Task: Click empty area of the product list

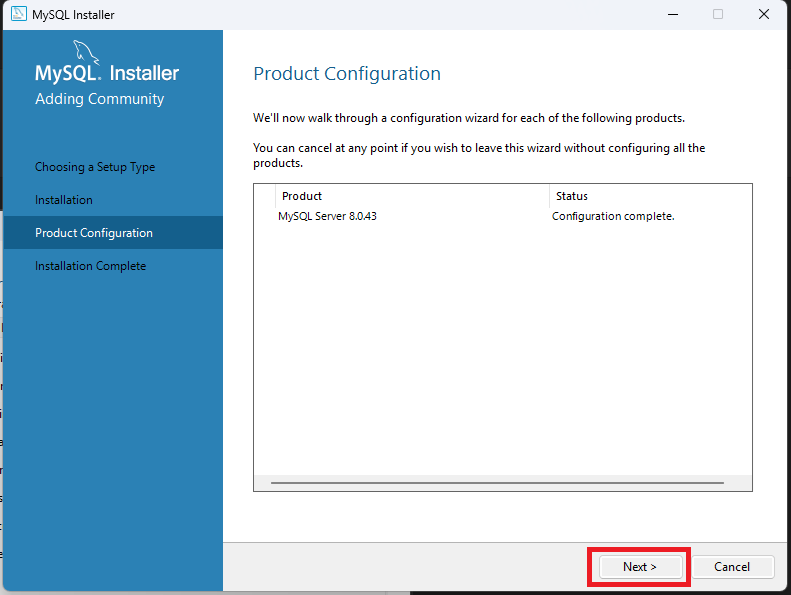Action: 502,348
